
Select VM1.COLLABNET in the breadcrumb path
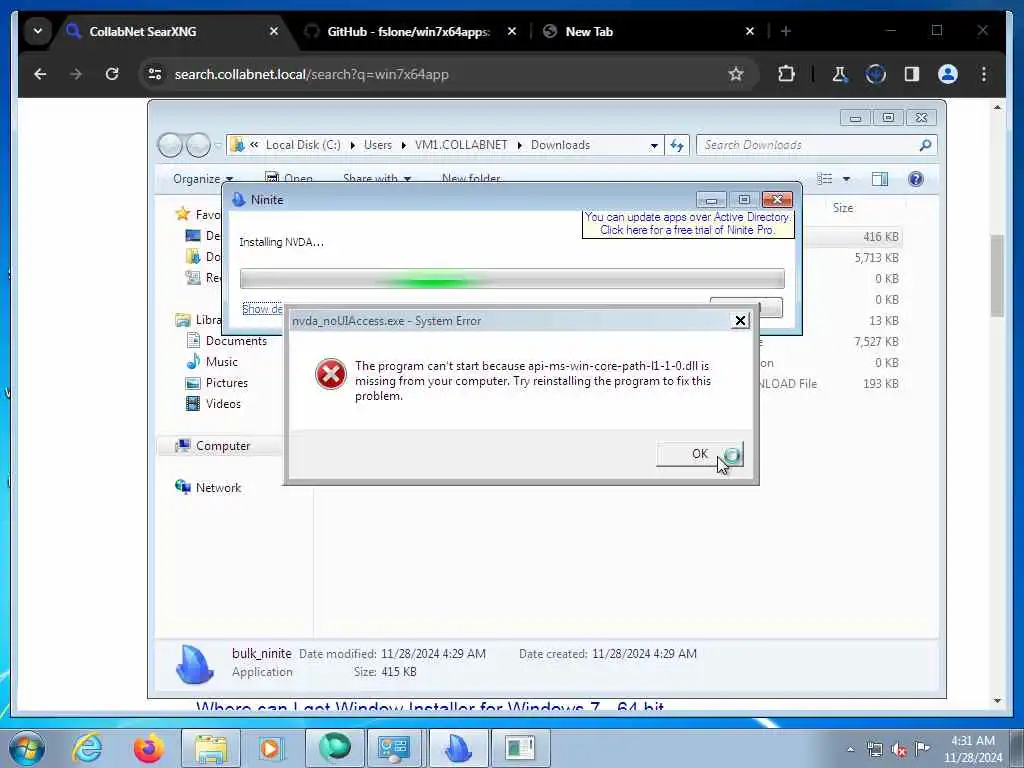tap(461, 145)
